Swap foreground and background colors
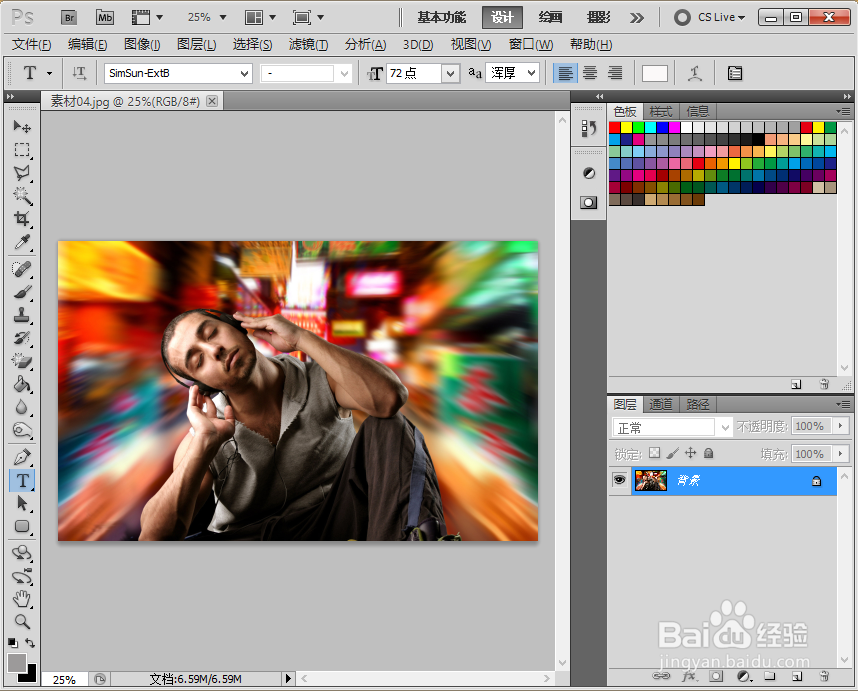 [30, 643]
